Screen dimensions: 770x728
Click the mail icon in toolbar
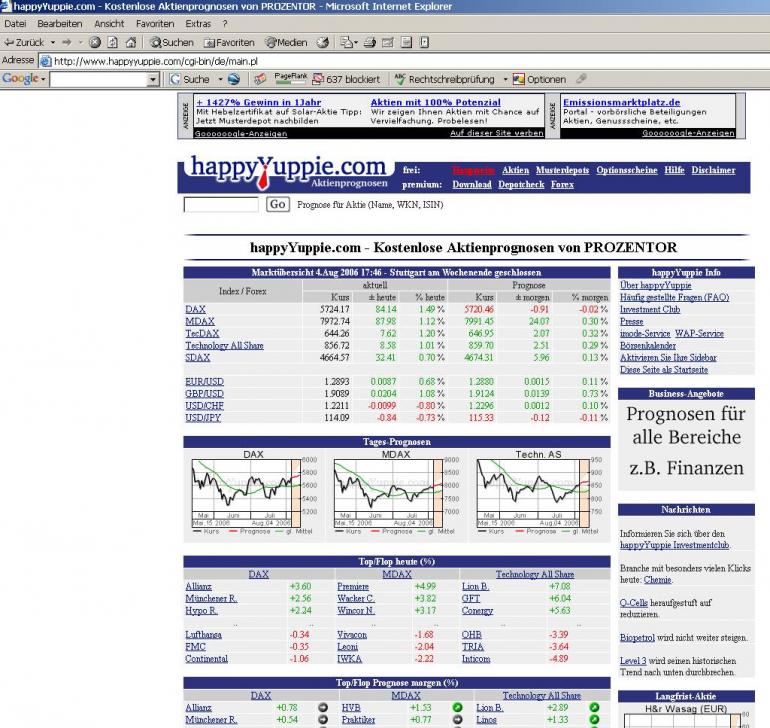click(x=346, y=43)
